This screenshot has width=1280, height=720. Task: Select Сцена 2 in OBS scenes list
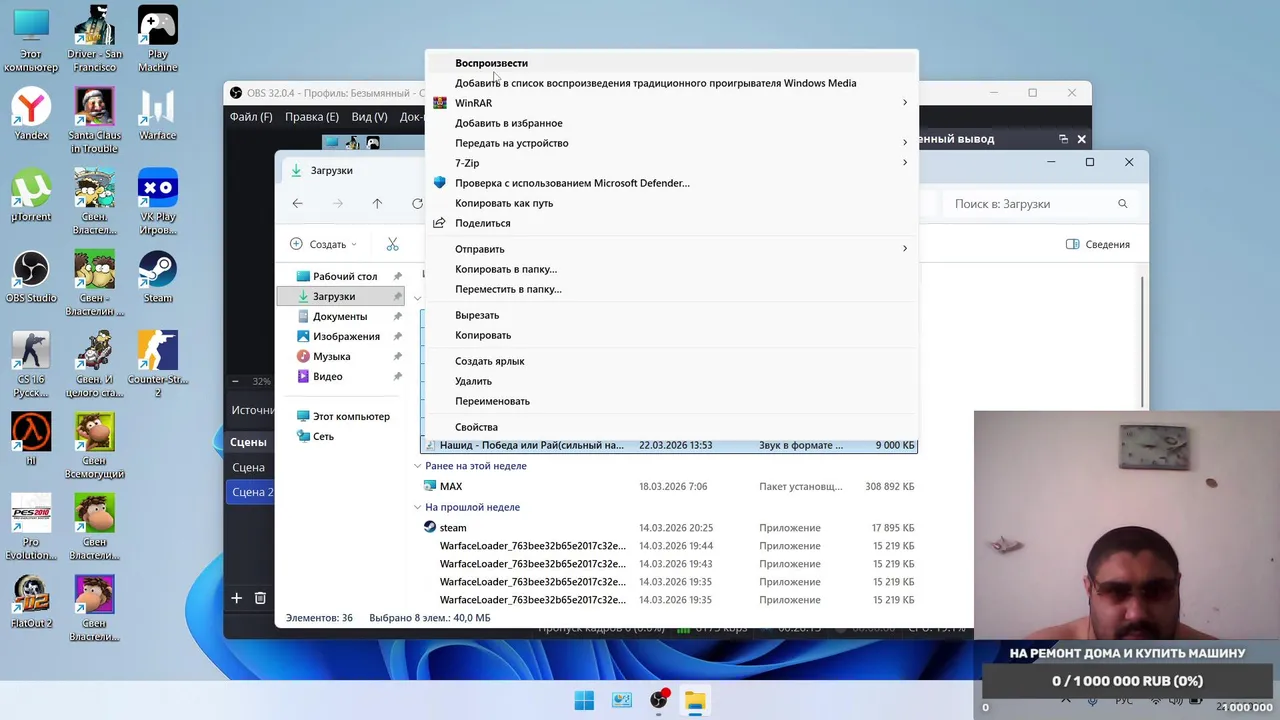(250, 492)
